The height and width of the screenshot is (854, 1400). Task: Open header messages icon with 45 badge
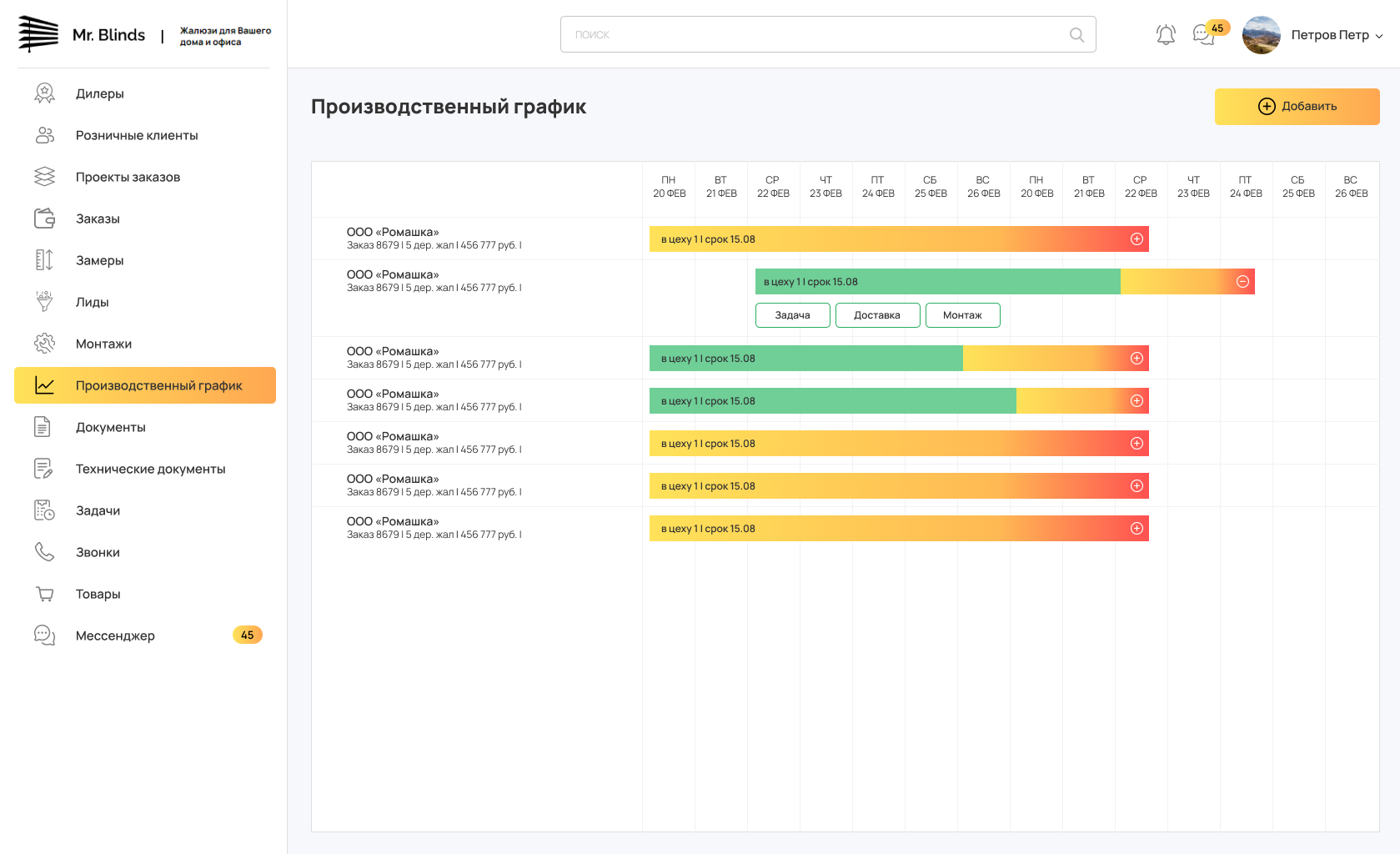click(1203, 34)
